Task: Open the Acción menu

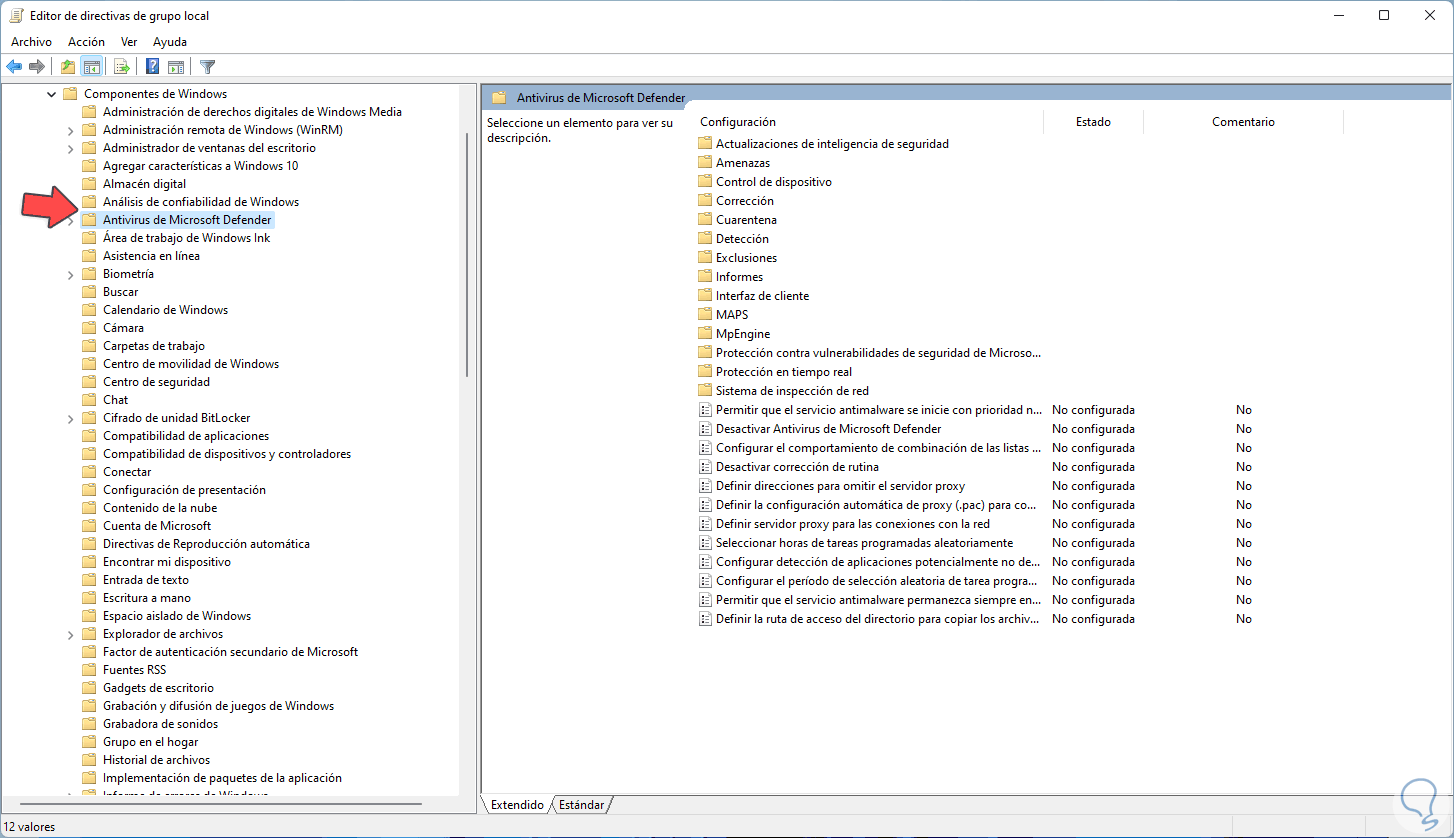Action: (x=86, y=42)
